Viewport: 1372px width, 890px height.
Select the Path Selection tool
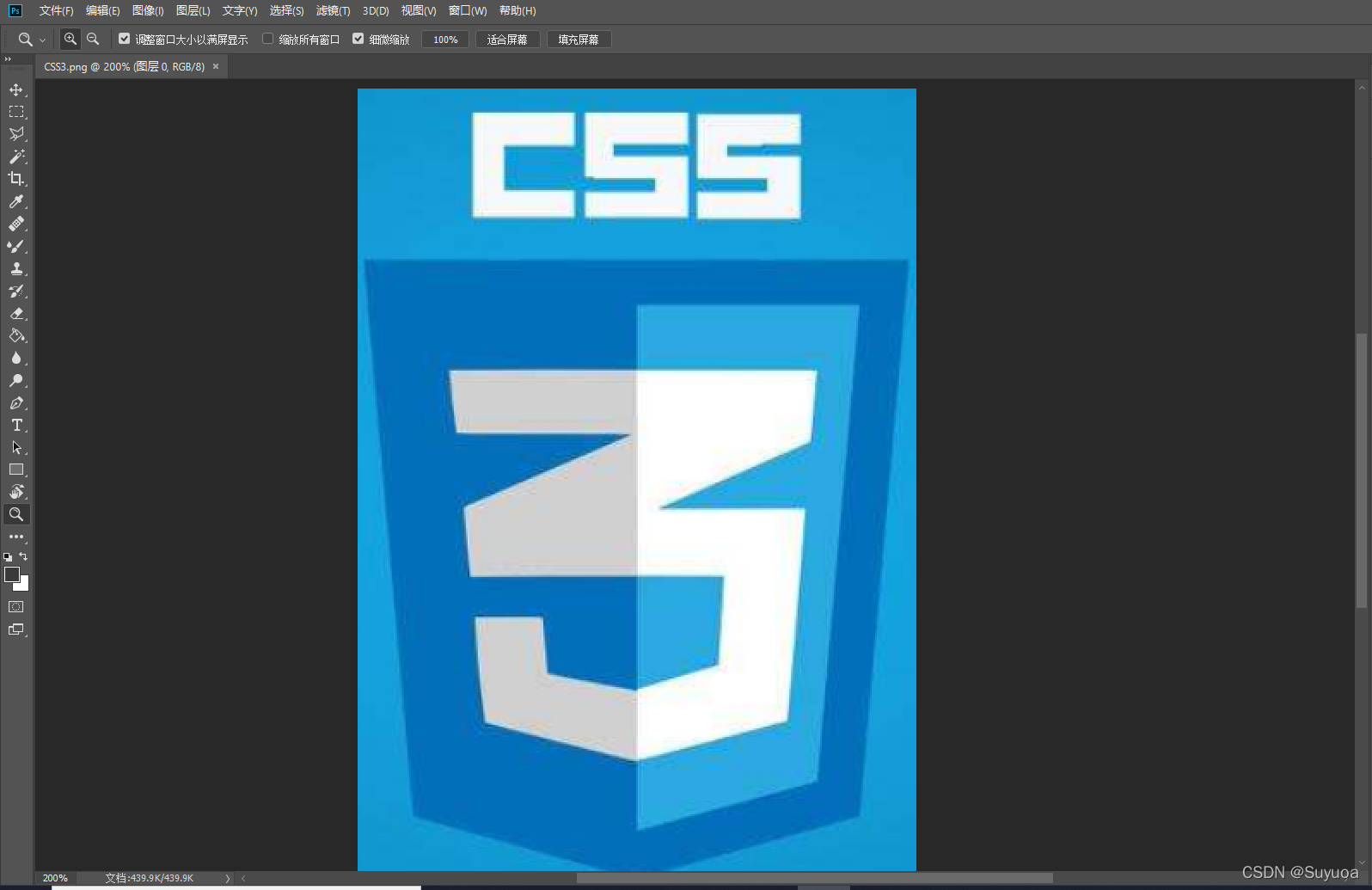coord(16,447)
